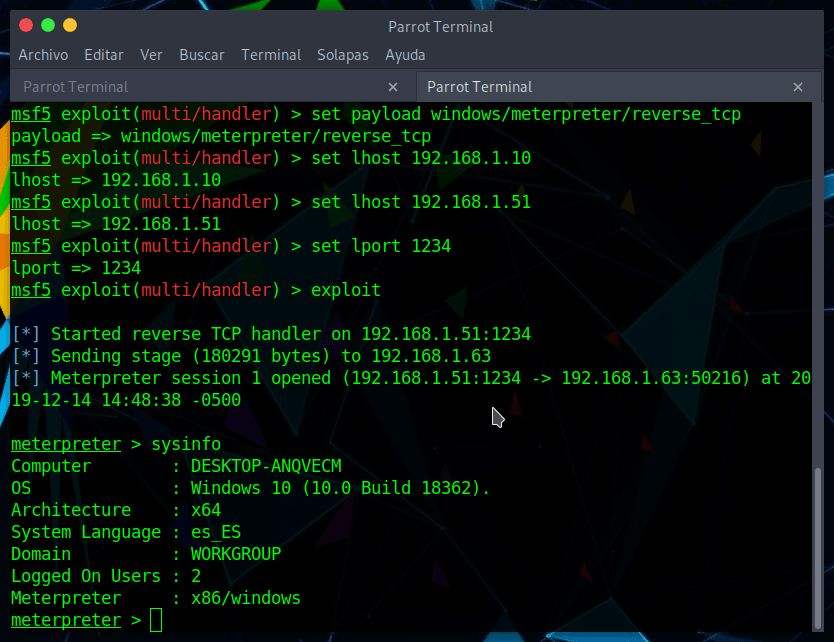Click the red close window button

tap(26, 25)
